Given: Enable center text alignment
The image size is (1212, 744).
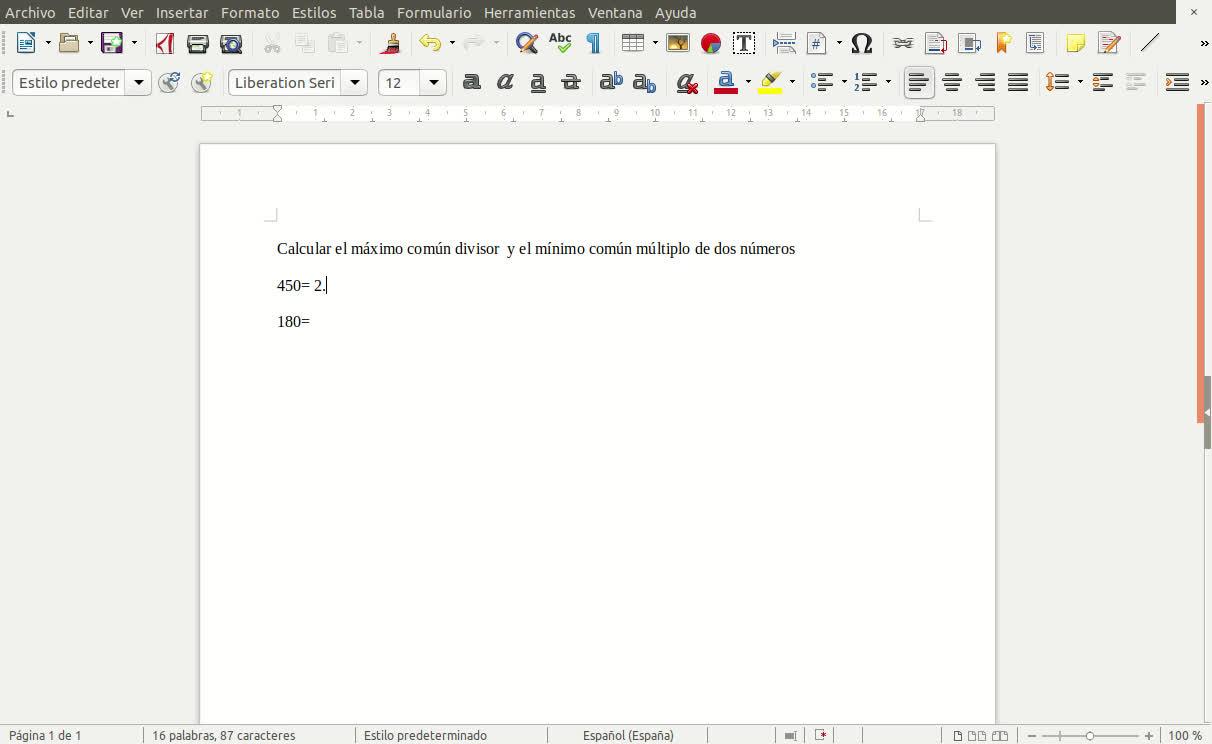Looking at the screenshot, I should 952,83.
